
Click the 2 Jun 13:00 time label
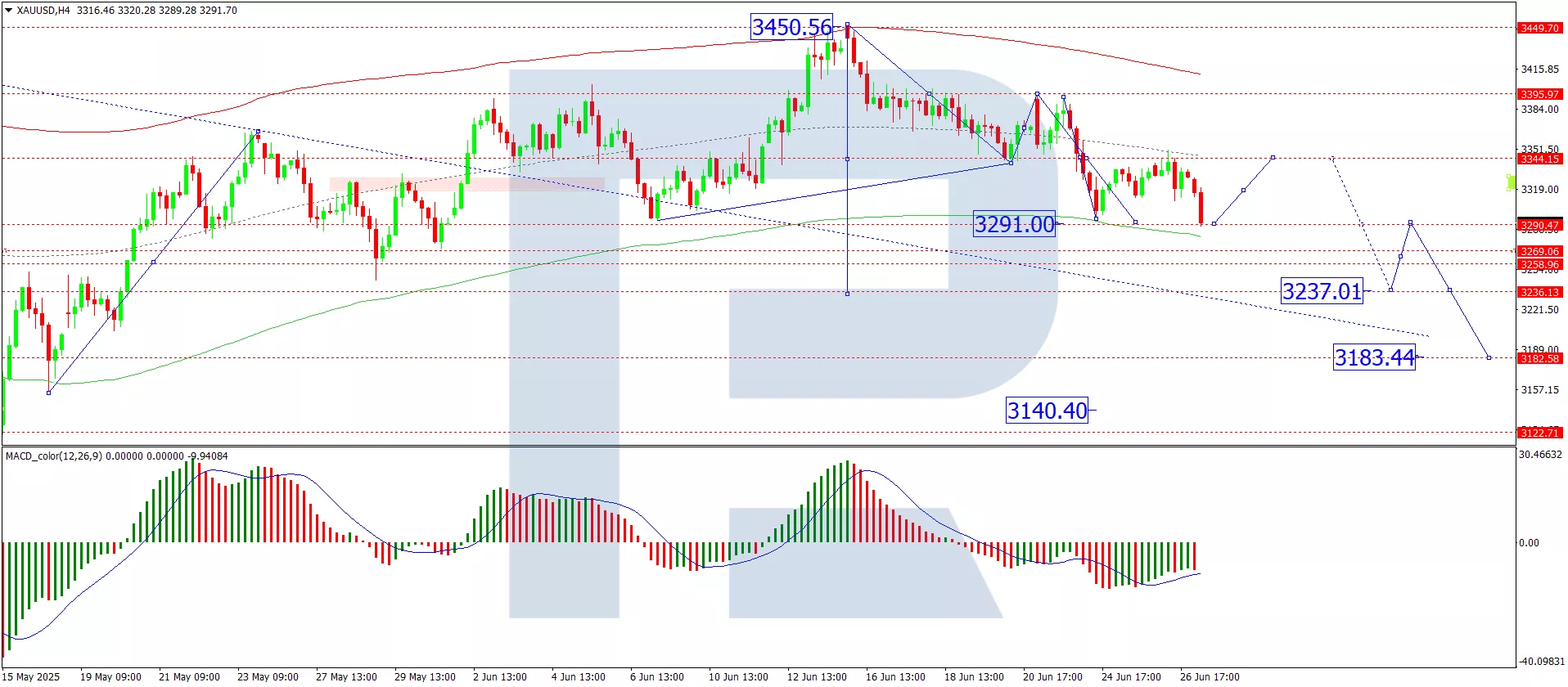(499, 677)
